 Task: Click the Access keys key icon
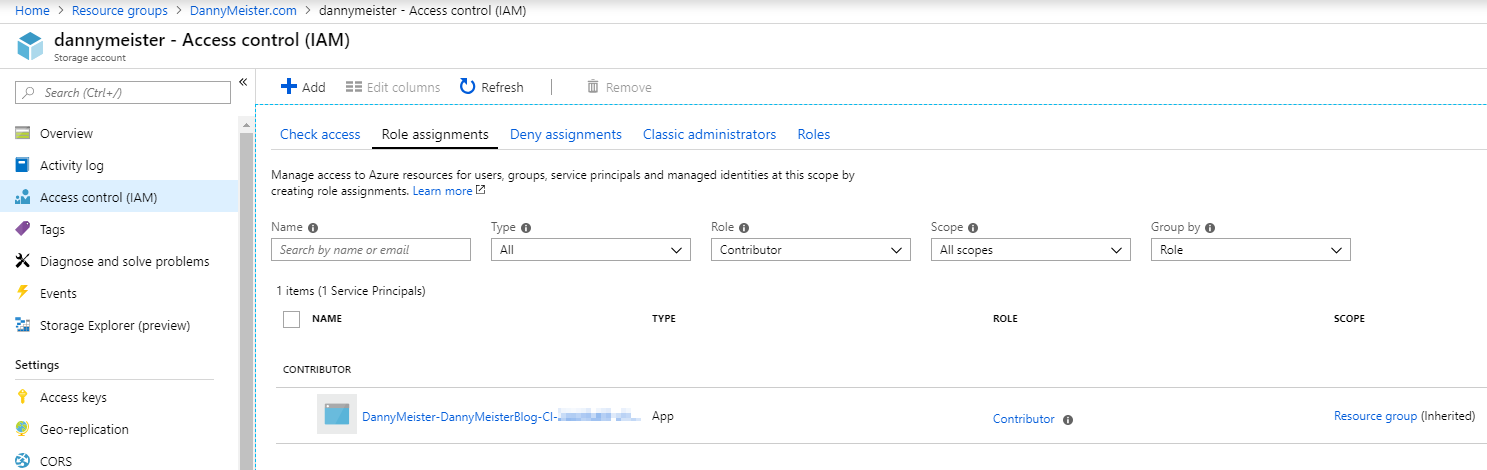tap(23, 398)
